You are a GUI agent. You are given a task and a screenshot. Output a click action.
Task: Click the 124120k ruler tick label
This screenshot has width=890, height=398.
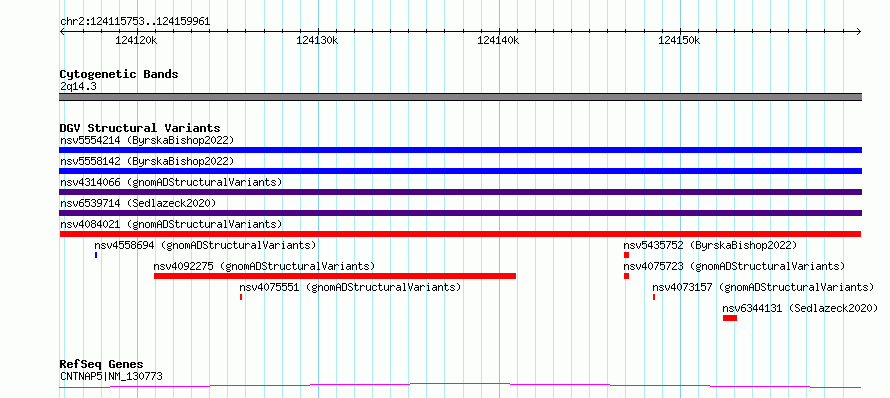click(x=136, y=40)
